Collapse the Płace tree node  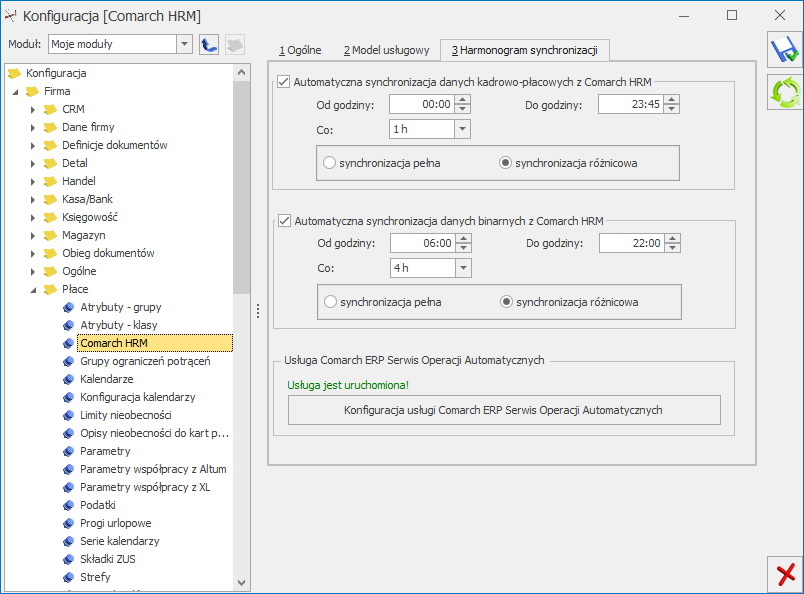click(33, 290)
